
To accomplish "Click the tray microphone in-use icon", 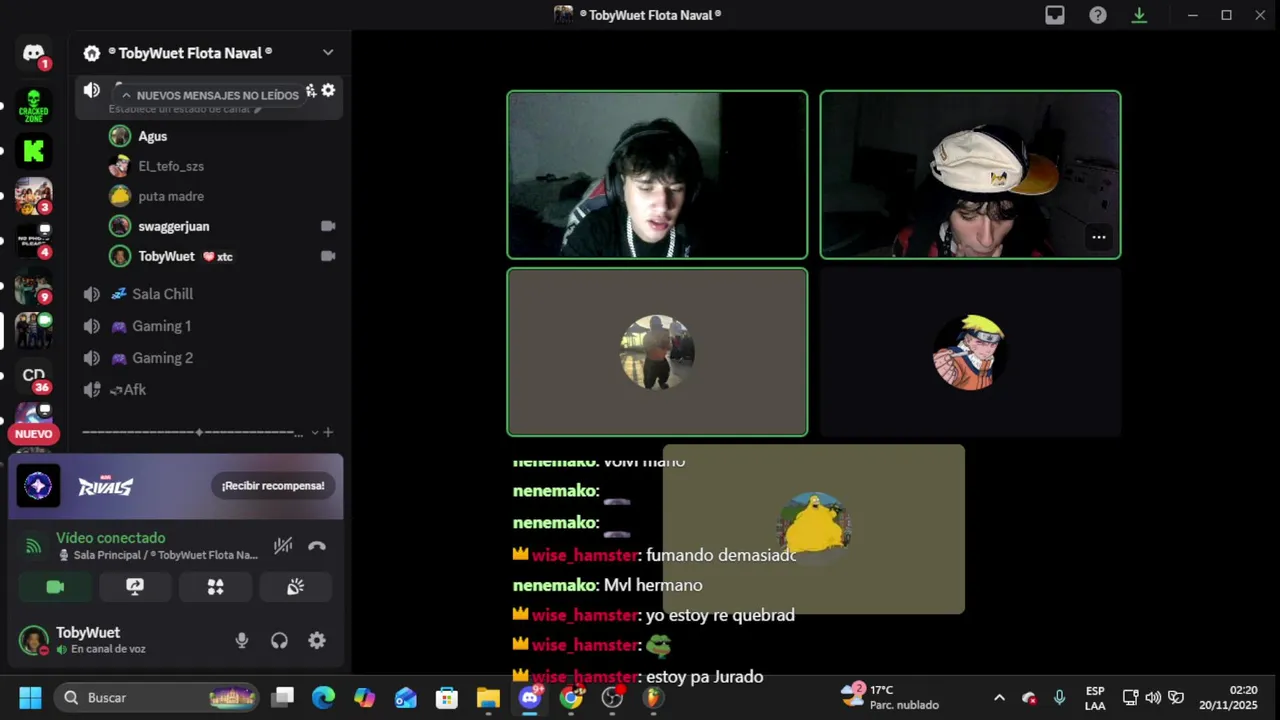I will pyautogui.click(x=1060, y=697).
